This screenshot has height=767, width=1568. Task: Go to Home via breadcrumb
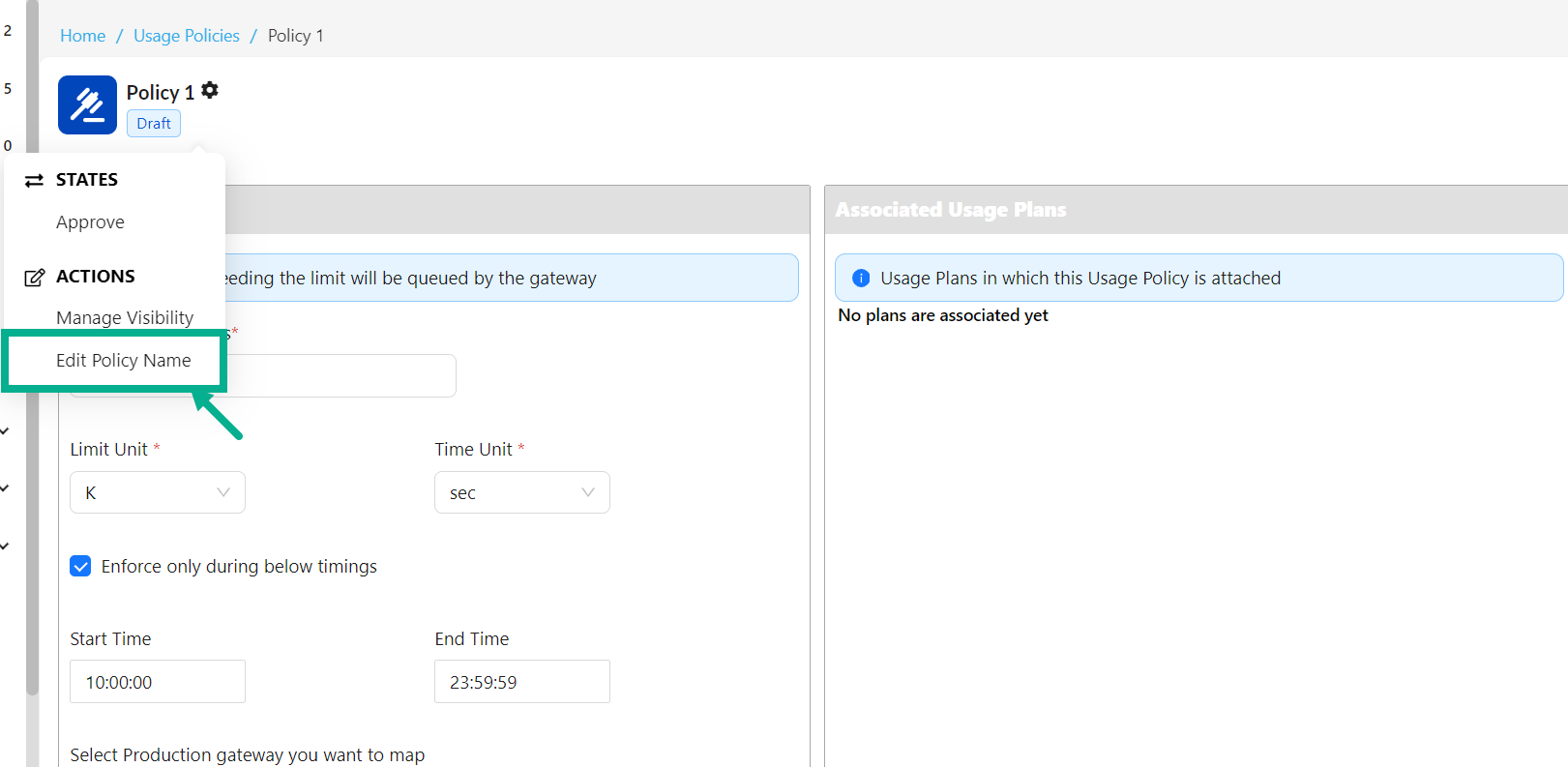[x=83, y=36]
